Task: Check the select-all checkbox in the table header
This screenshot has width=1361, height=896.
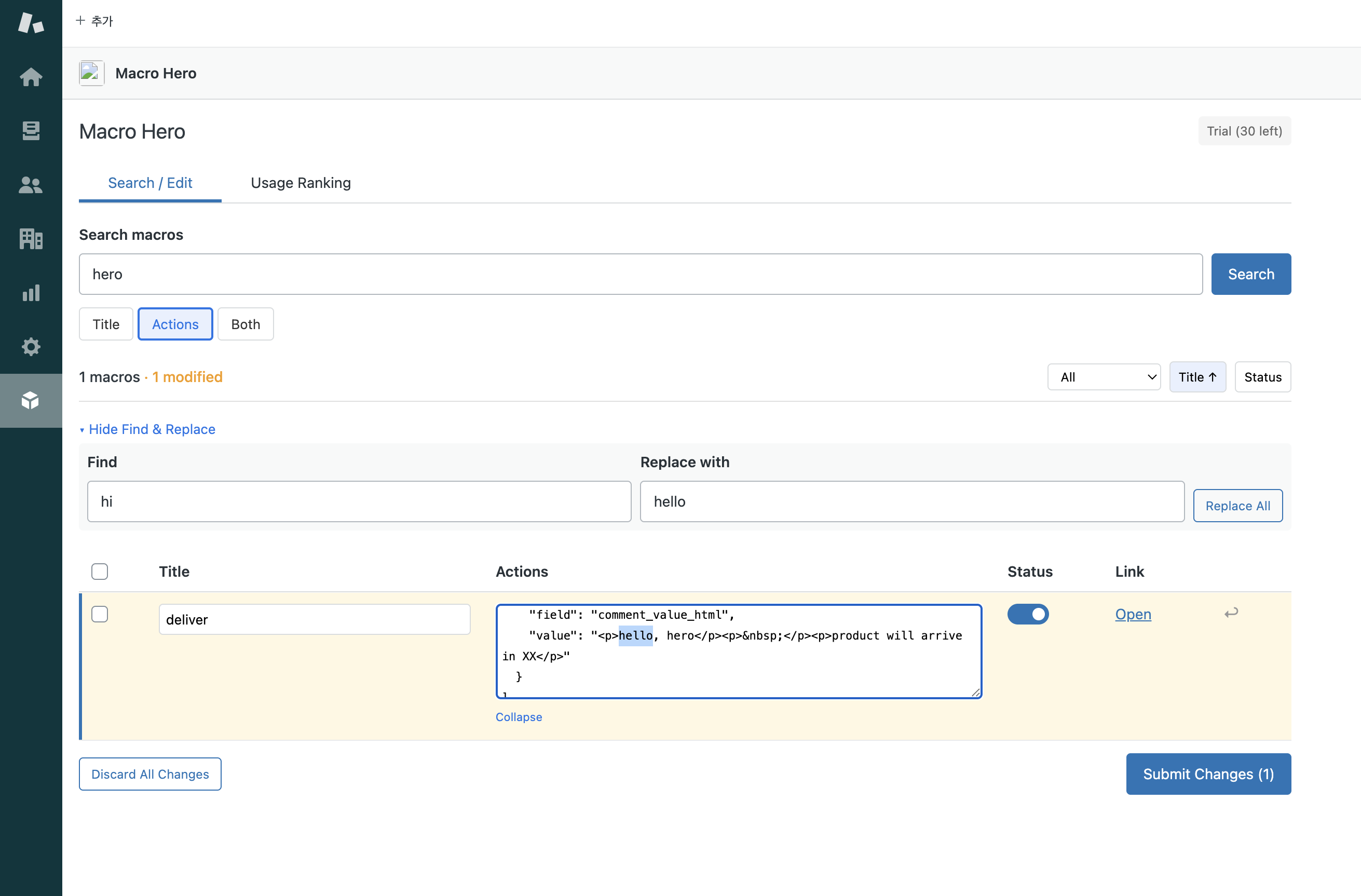Action: [x=100, y=571]
